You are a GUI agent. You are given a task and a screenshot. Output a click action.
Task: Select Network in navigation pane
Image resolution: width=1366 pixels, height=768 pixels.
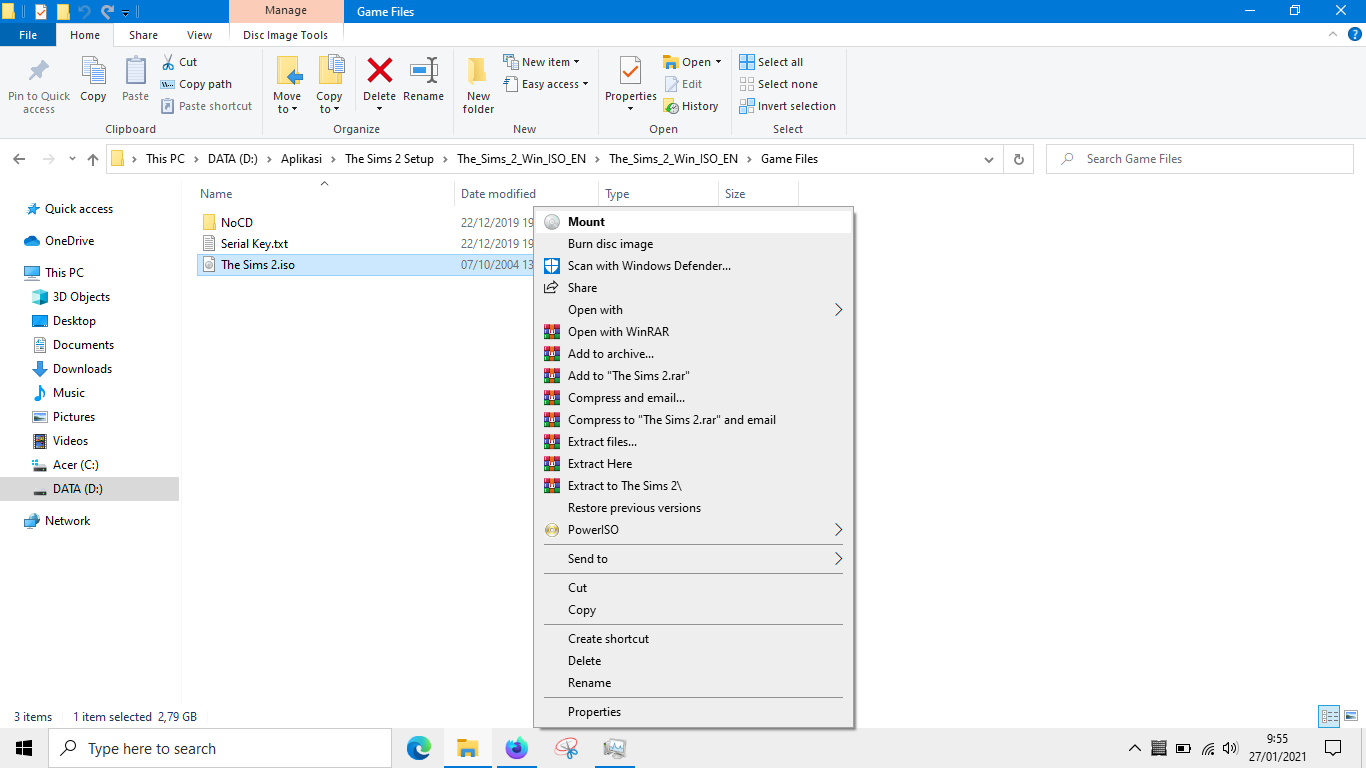[67, 521]
